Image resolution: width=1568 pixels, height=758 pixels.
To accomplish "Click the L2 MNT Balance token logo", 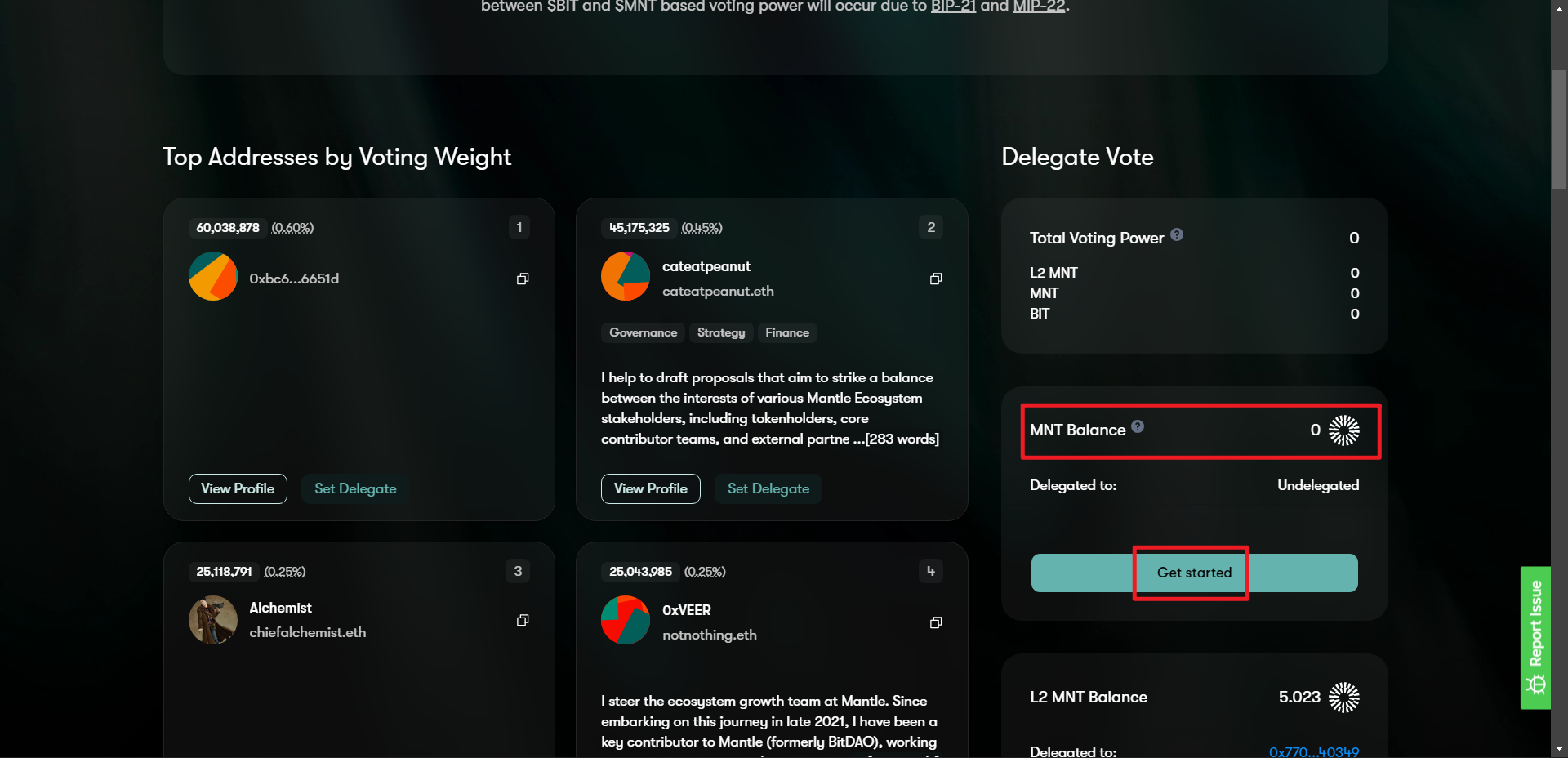I will tap(1344, 698).
